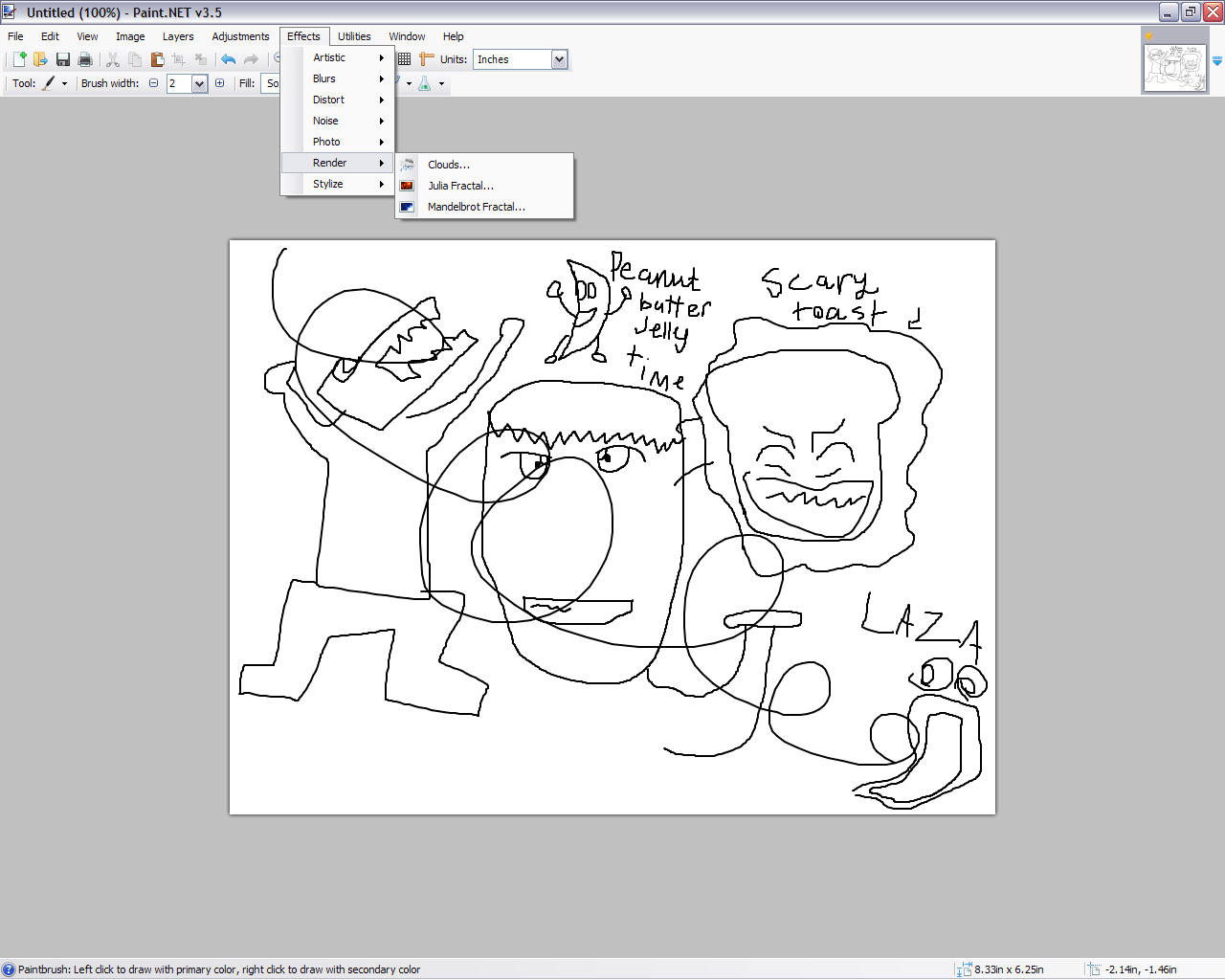Increase brush width with the plus icon
This screenshot has width=1225, height=980.
pyautogui.click(x=220, y=83)
